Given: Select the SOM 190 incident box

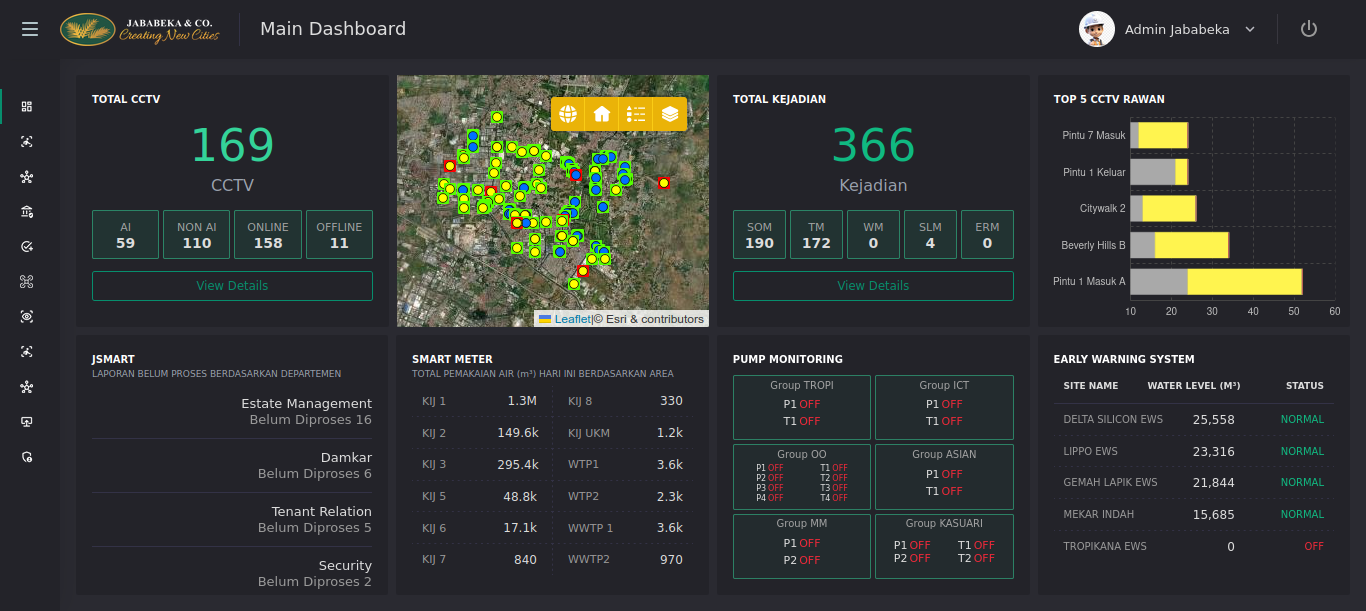Looking at the screenshot, I should [759, 235].
